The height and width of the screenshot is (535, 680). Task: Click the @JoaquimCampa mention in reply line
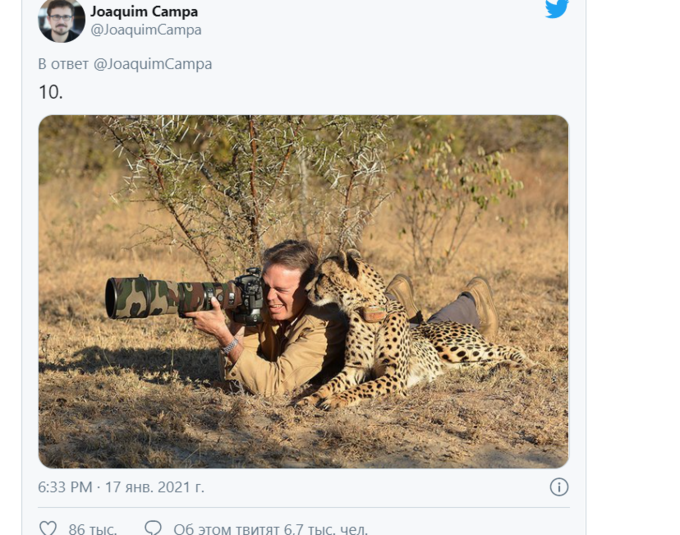[x=153, y=64]
